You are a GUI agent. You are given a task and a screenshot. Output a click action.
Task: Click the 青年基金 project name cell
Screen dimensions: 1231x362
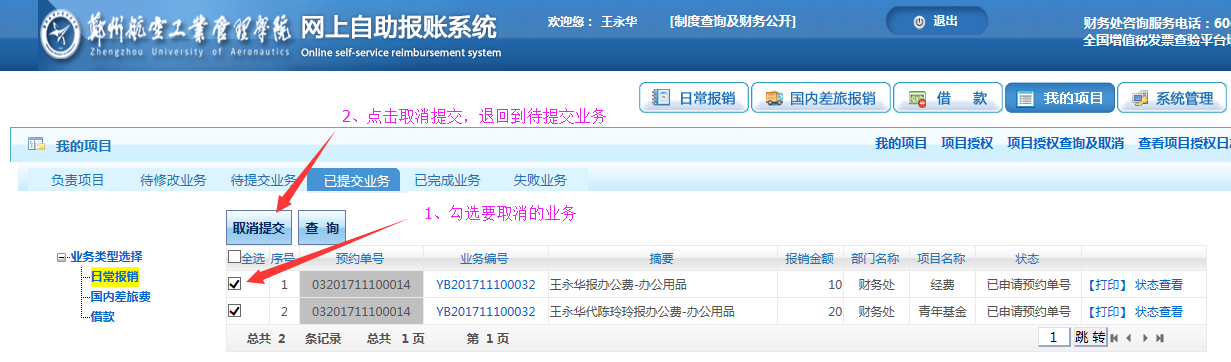coord(942,311)
